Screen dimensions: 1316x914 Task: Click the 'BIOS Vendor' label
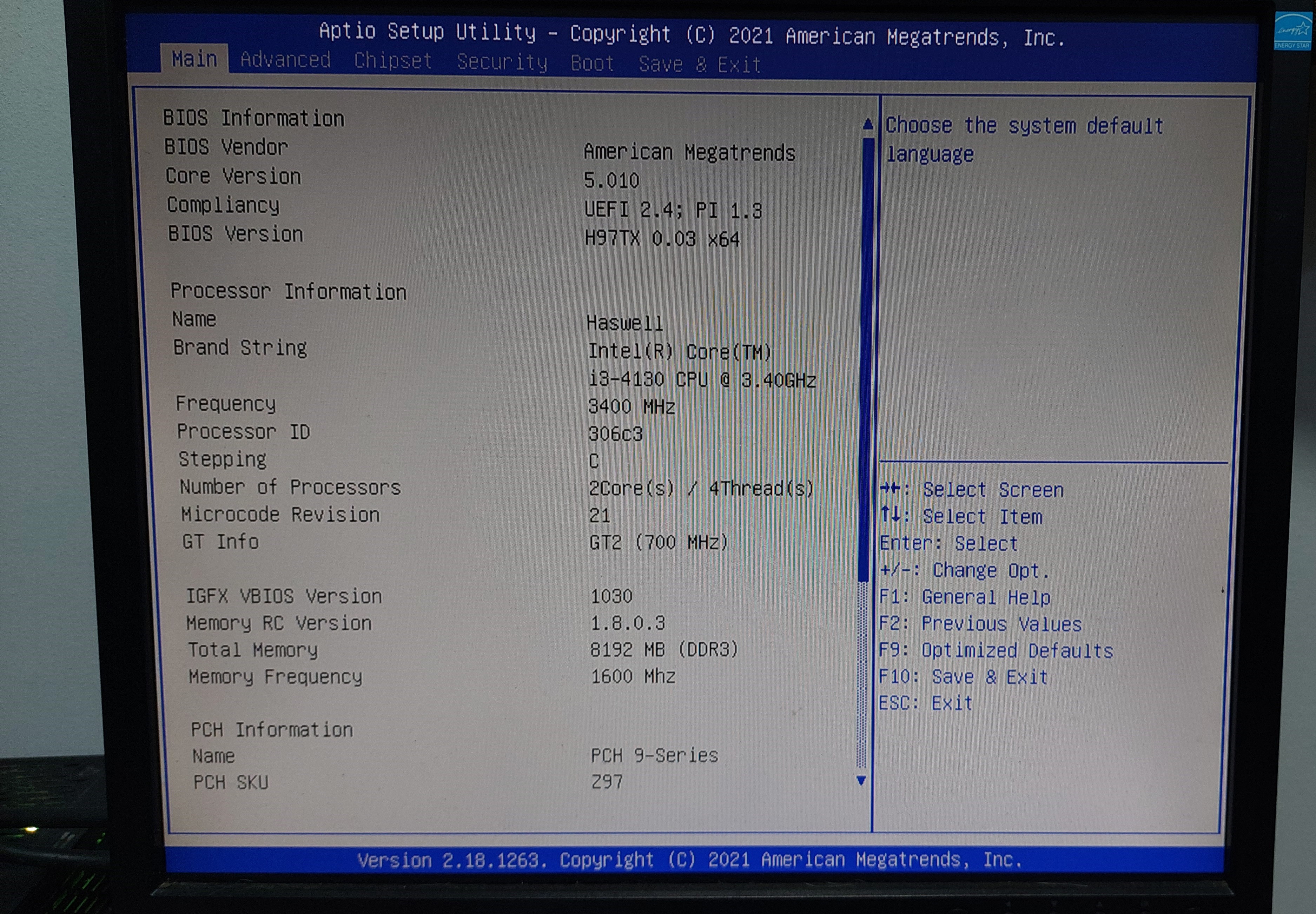point(226,147)
